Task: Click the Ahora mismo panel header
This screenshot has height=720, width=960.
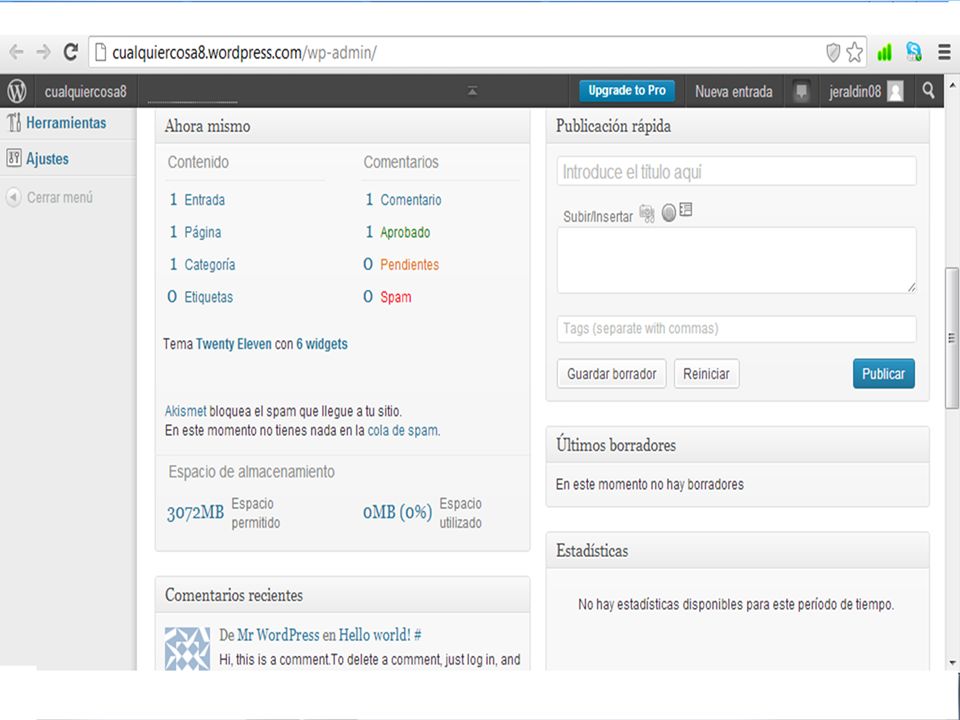Action: 342,126
